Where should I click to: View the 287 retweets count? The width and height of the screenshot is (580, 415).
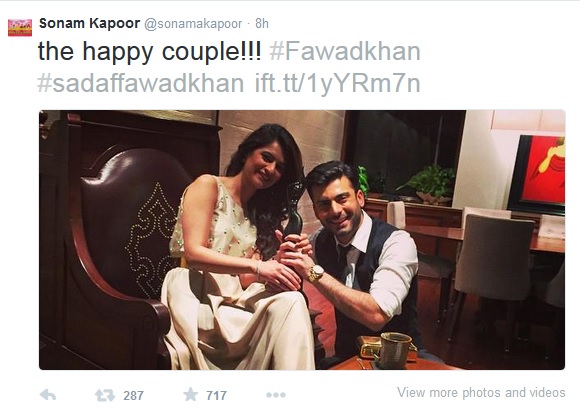pyautogui.click(x=133, y=395)
